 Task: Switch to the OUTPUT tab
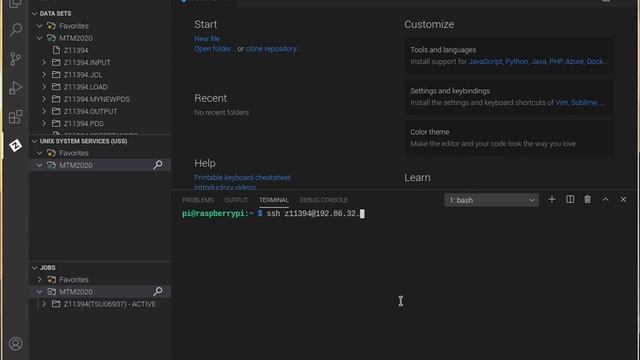[236, 200]
